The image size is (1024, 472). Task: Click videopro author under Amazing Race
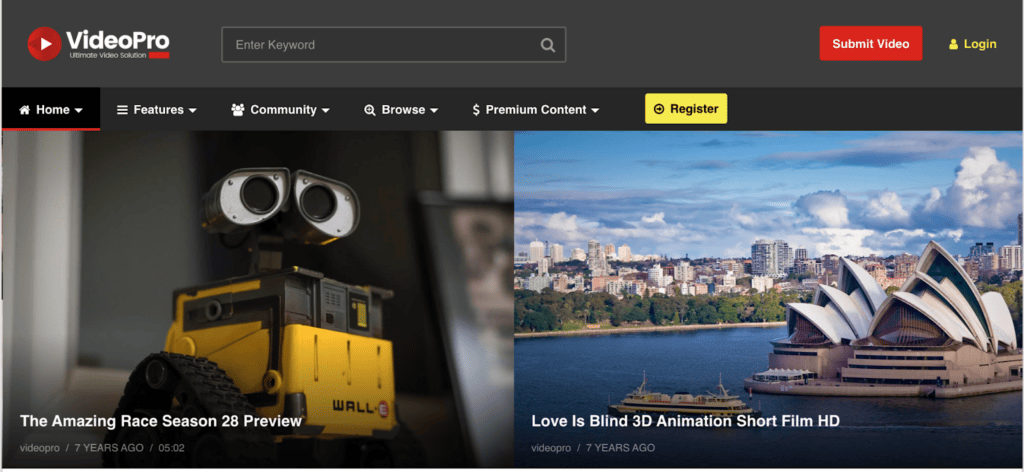39,448
